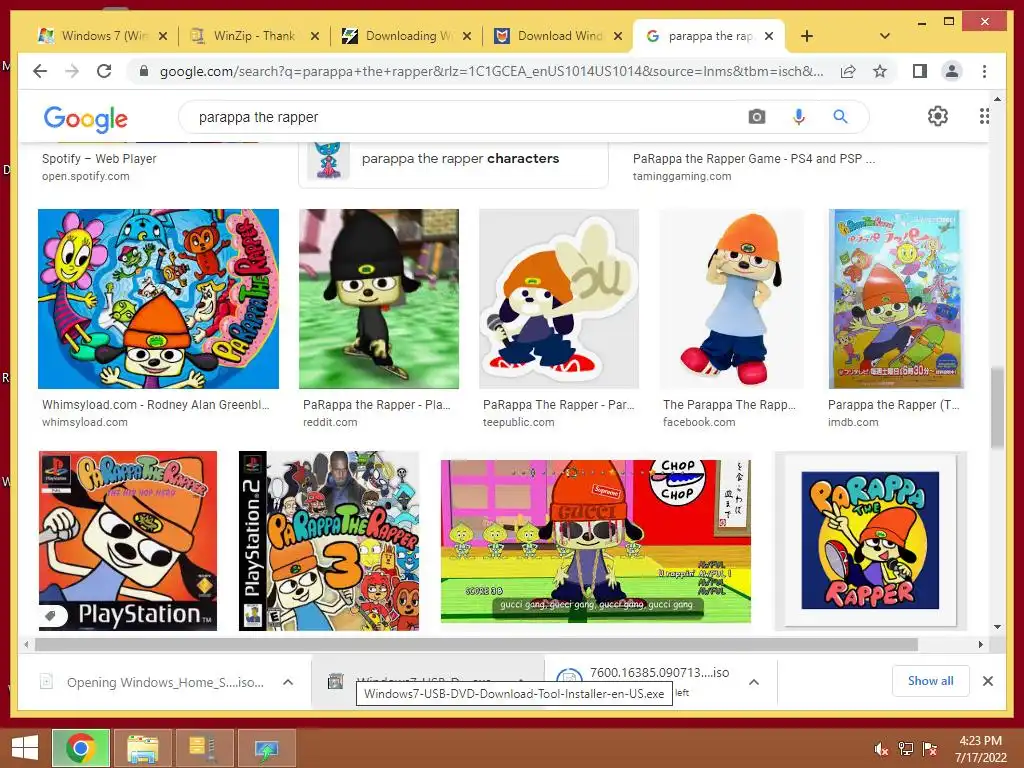Image resolution: width=1024 pixels, height=768 pixels.
Task: Open the colorful Whimsyload PaRappa thumbnail
Action: pyautogui.click(x=158, y=299)
